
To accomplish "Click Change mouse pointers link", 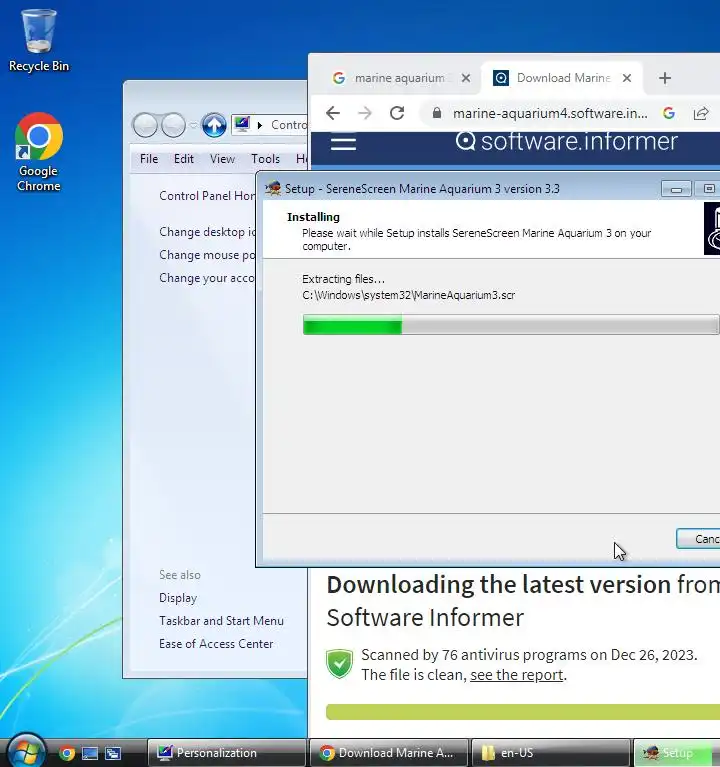I will point(207,255).
